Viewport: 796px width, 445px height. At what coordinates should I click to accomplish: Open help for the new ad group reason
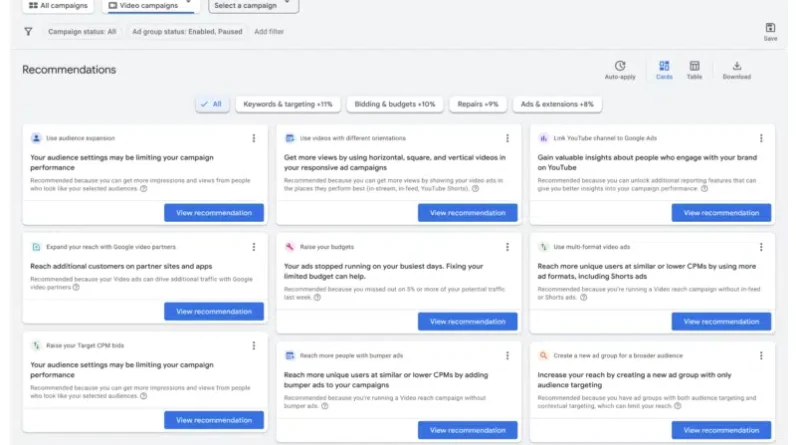pos(677,406)
